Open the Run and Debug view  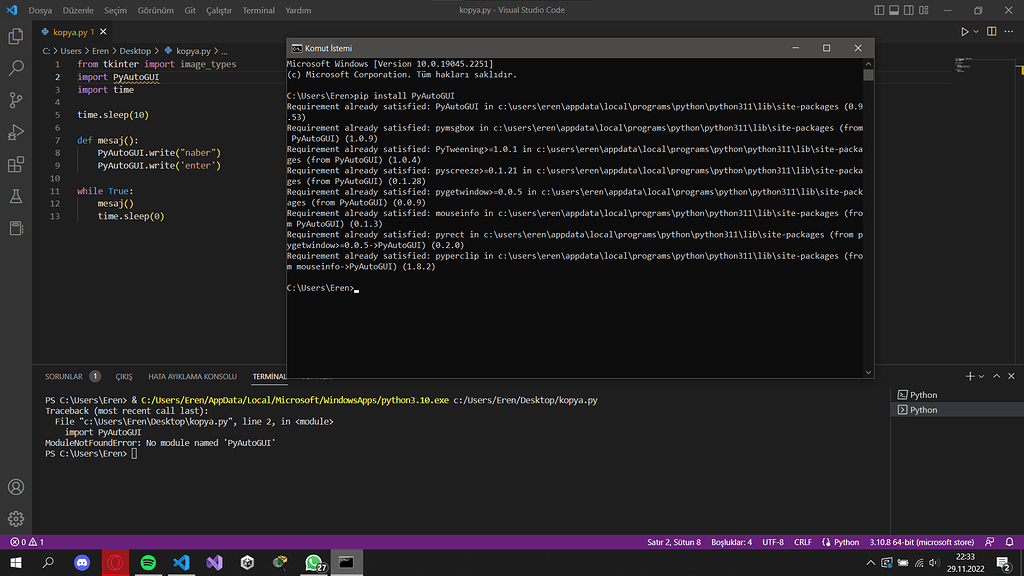point(16,132)
